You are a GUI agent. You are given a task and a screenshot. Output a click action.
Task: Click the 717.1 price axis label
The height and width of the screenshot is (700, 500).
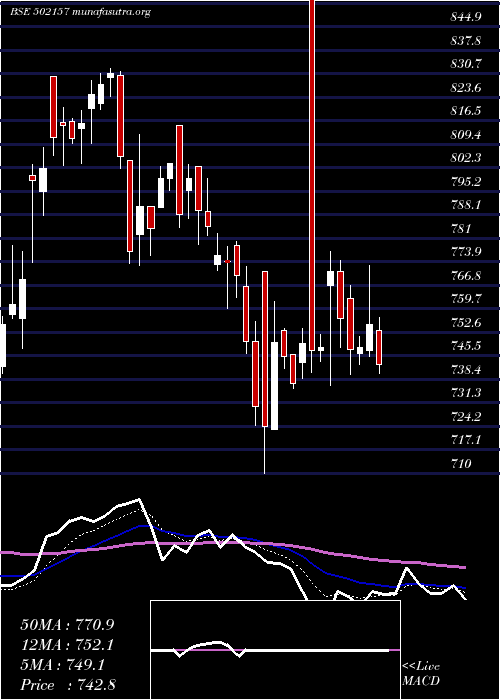(465, 440)
